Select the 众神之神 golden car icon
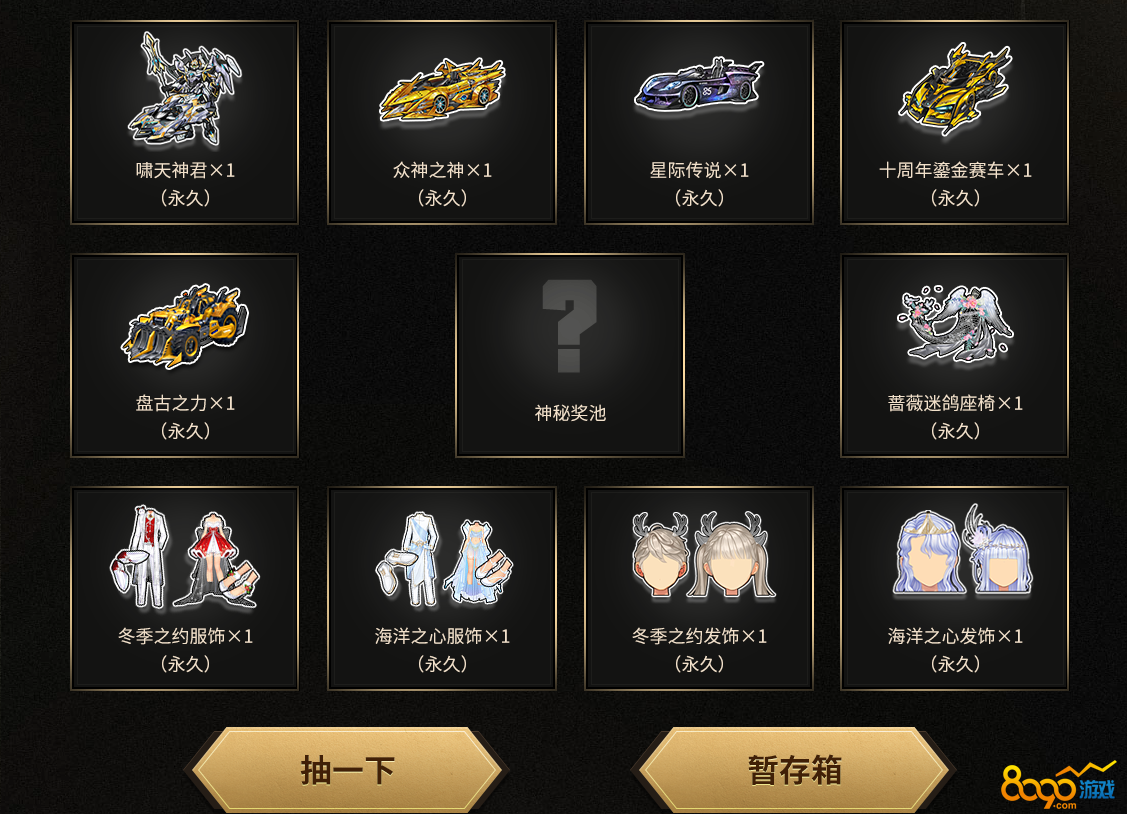The width and height of the screenshot is (1127, 814). pos(442,91)
